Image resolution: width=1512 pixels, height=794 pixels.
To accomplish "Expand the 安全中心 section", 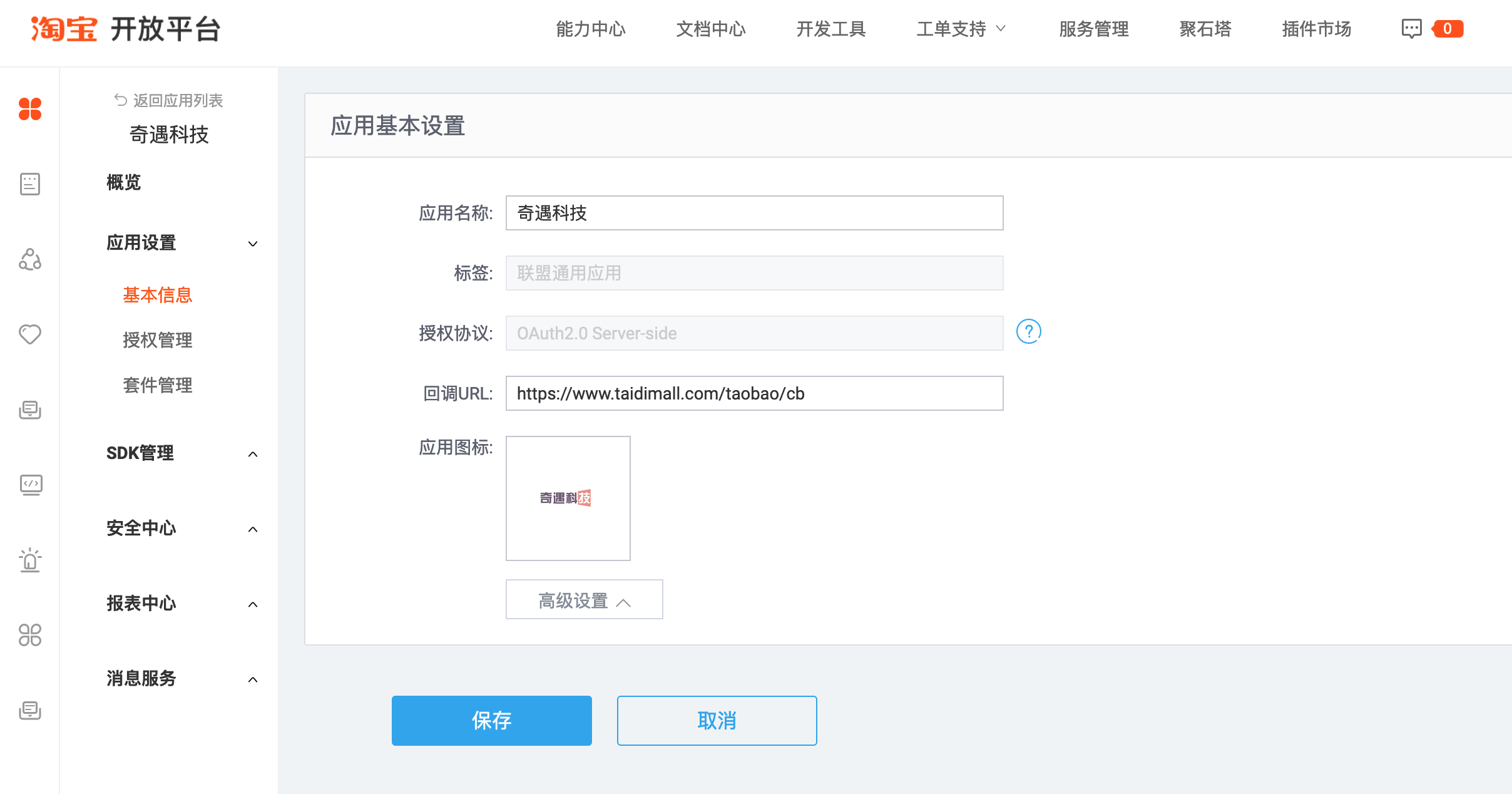I will coord(252,529).
